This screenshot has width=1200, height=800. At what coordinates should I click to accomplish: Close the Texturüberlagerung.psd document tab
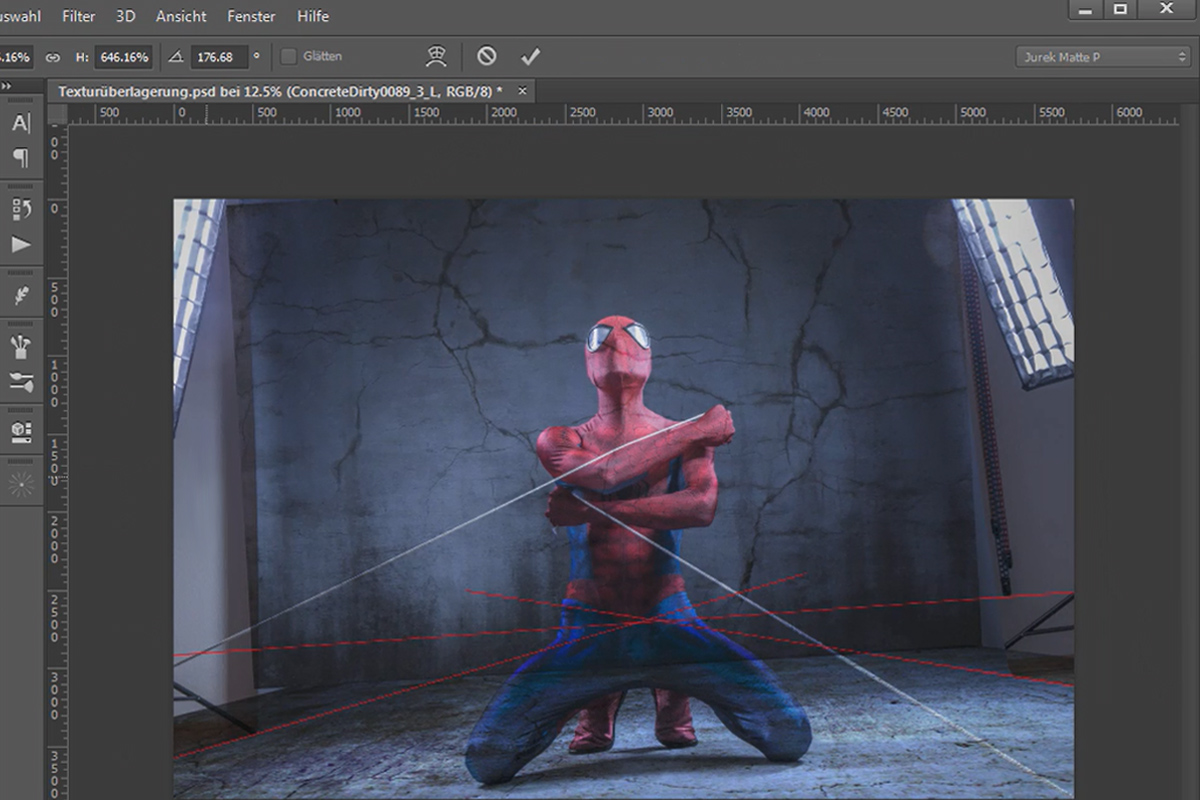pyautogui.click(x=521, y=91)
